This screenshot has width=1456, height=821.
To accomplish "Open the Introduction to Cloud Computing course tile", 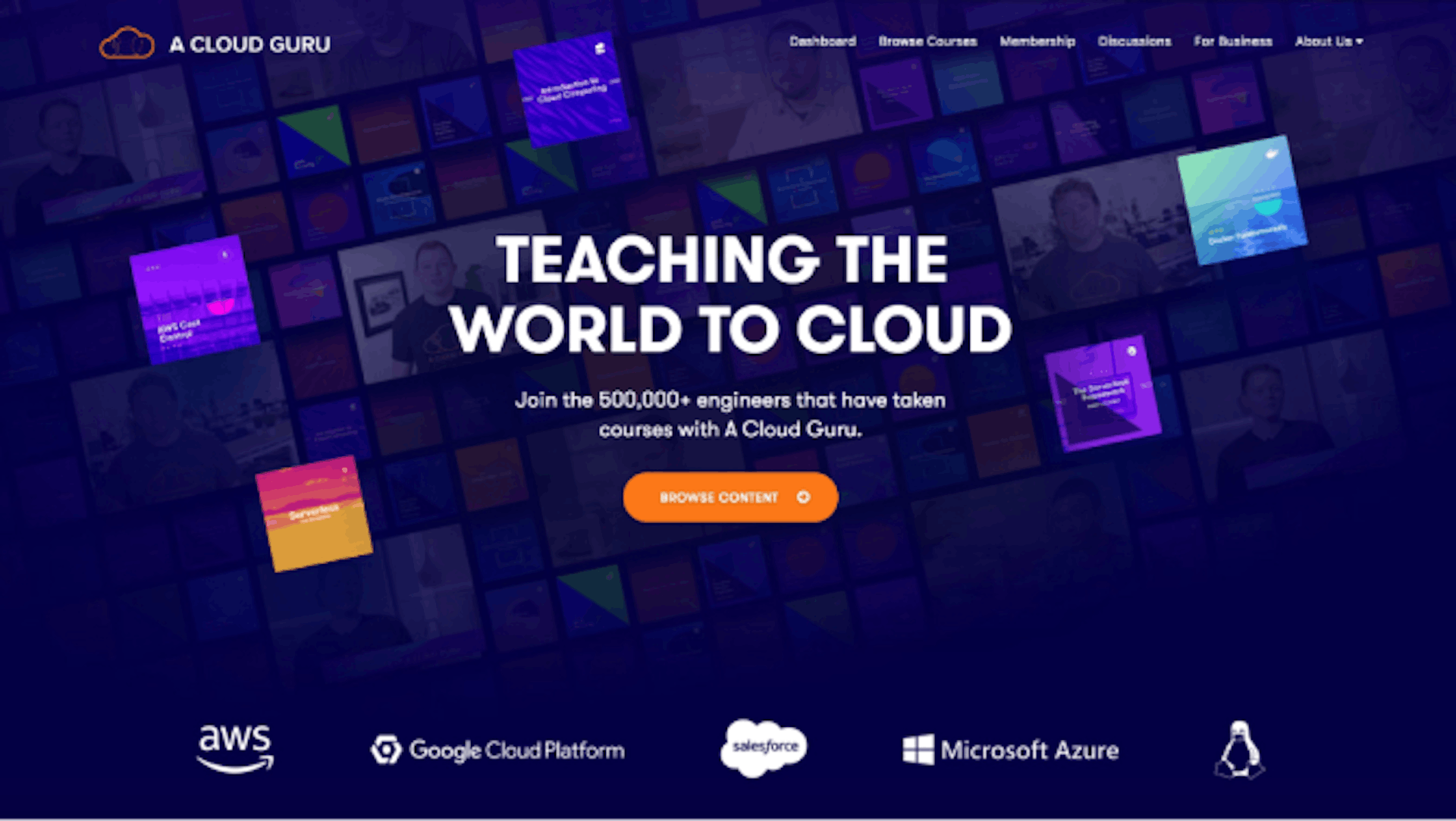I will click(572, 89).
